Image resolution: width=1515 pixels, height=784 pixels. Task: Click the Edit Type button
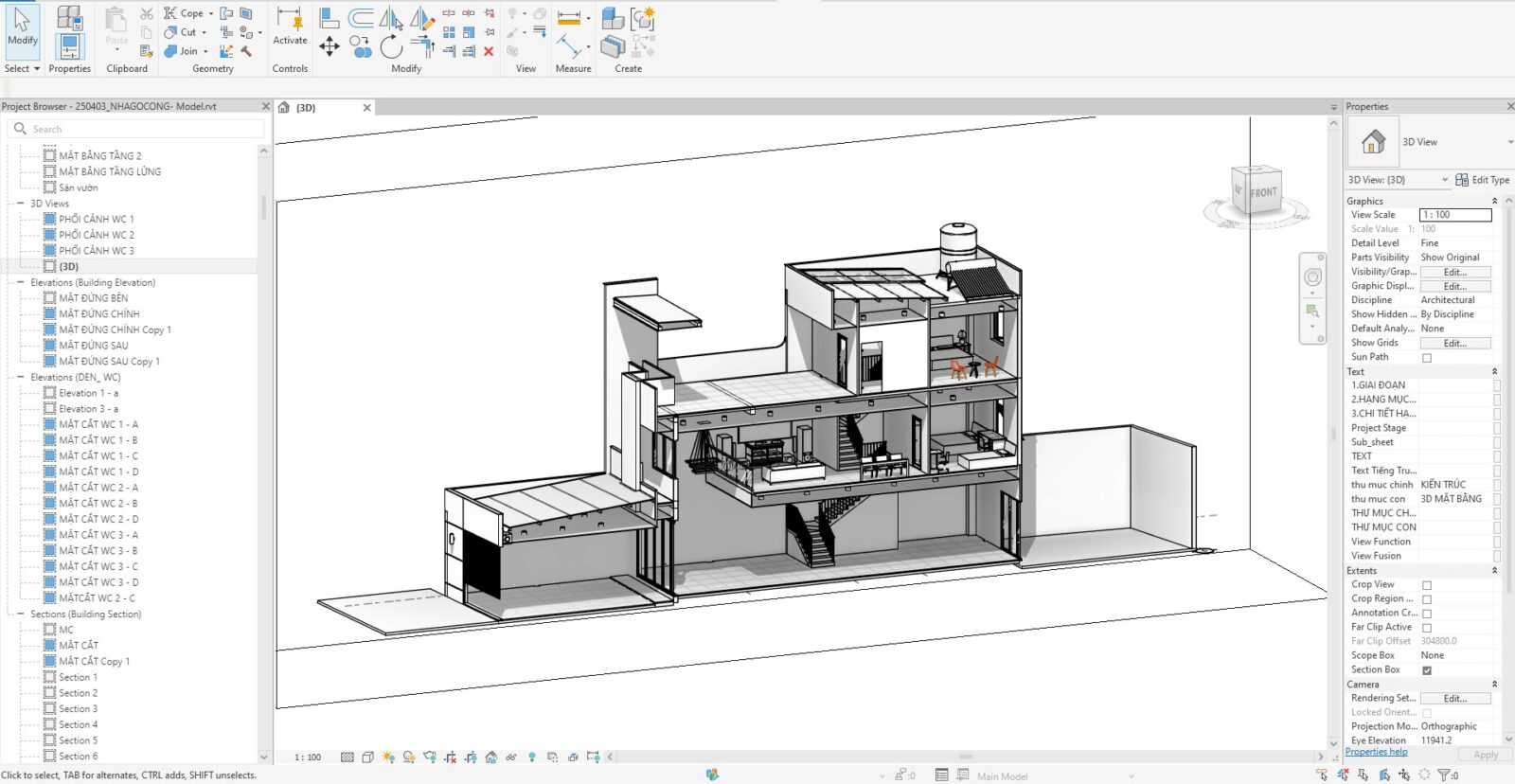click(1483, 180)
